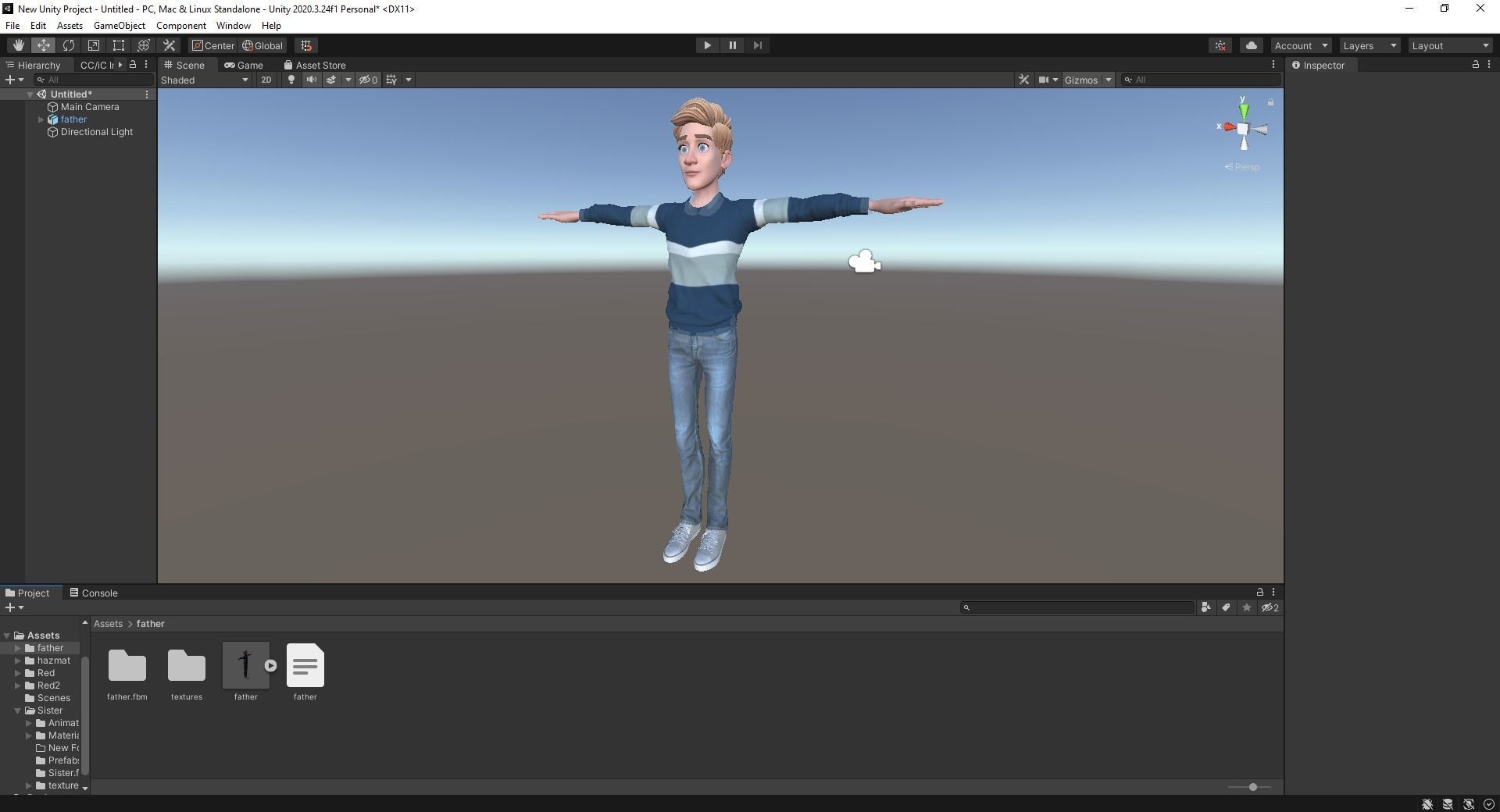Search by label filter

pos(1227,607)
